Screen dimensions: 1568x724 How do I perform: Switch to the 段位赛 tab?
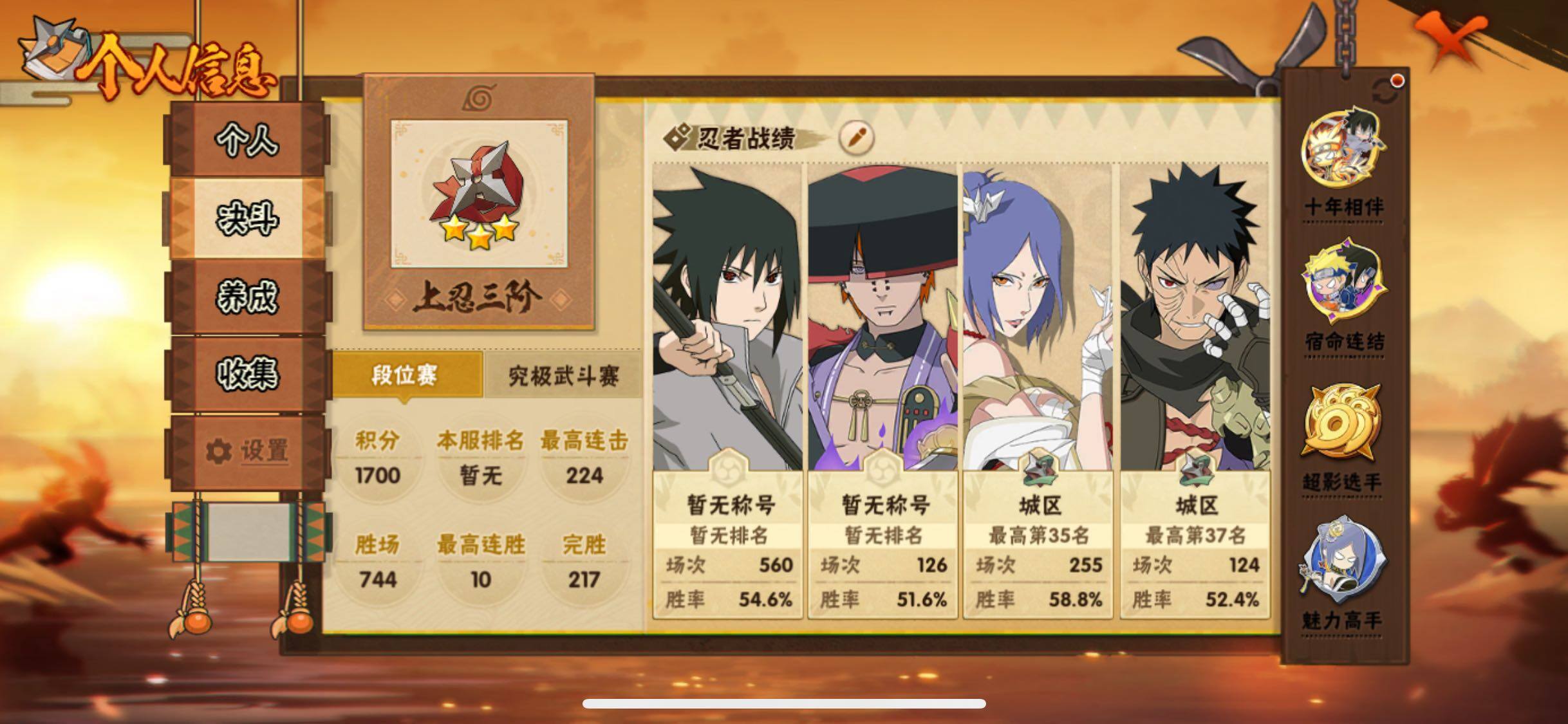click(407, 375)
